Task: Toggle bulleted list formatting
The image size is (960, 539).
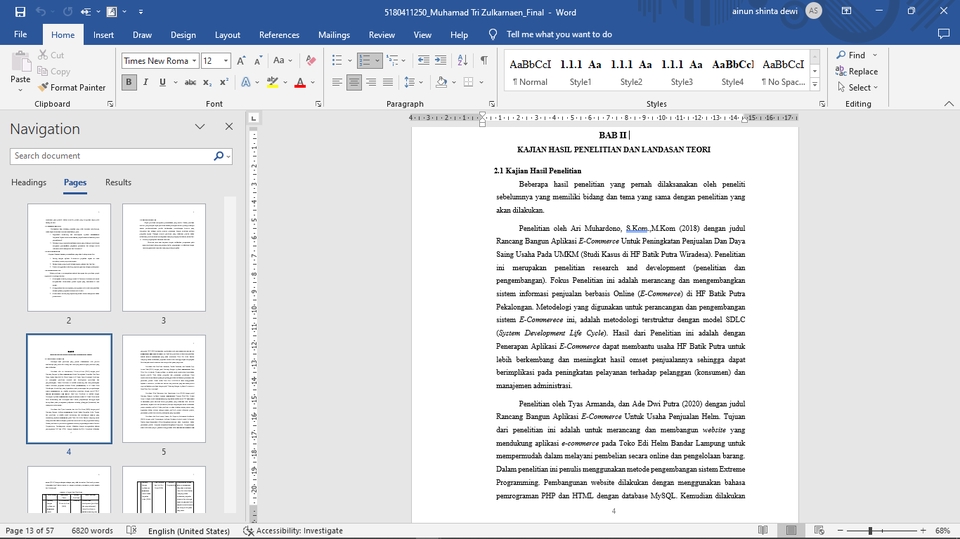Action: click(x=337, y=61)
